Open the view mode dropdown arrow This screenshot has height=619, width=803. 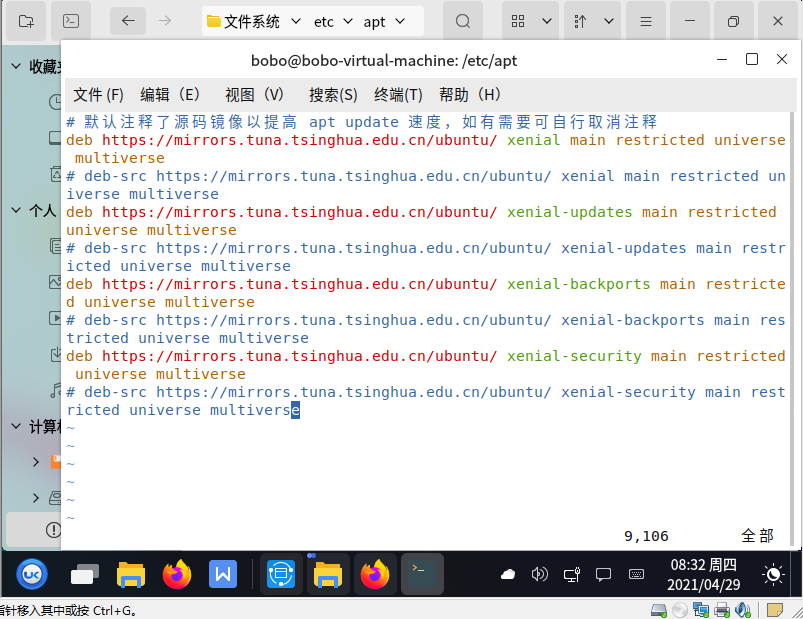[x=546, y=21]
